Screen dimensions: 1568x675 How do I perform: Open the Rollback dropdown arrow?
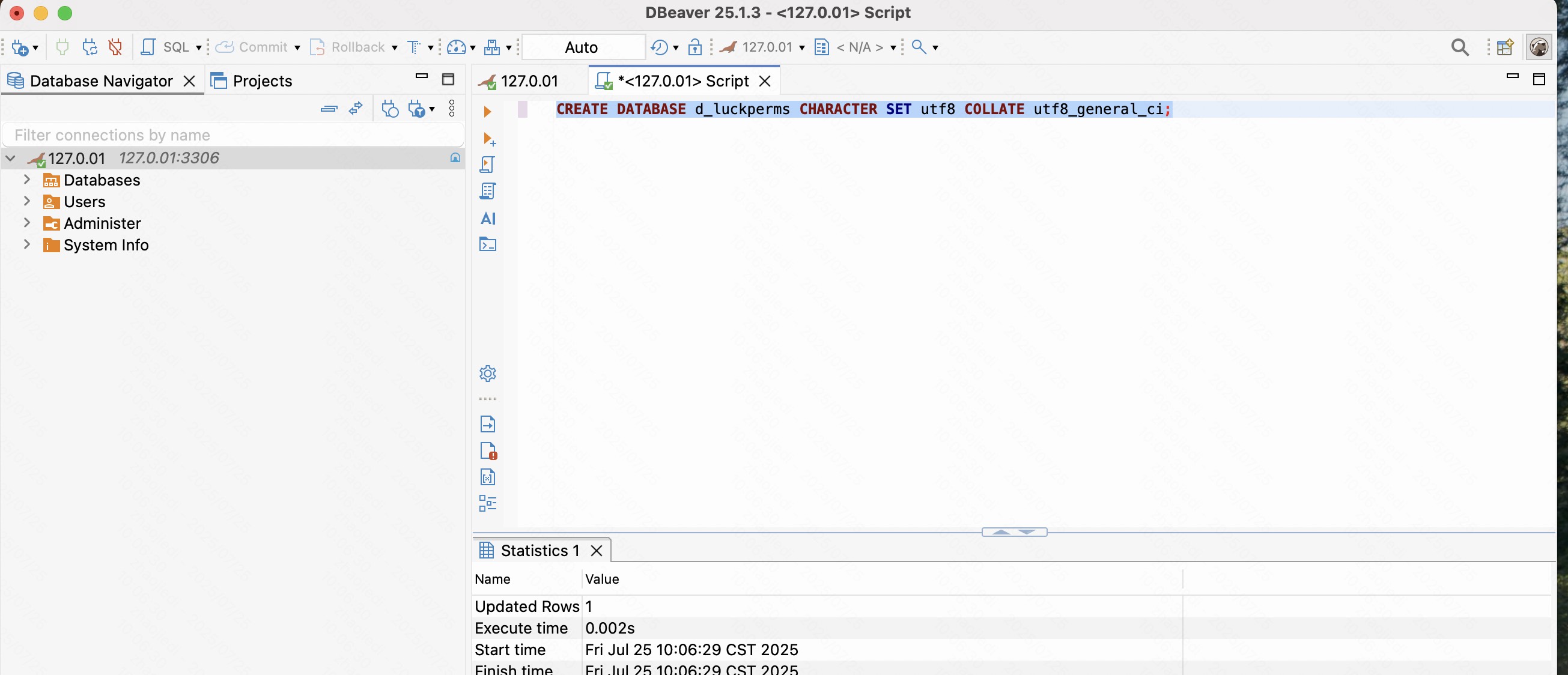pyautogui.click(x=395, y=47)
